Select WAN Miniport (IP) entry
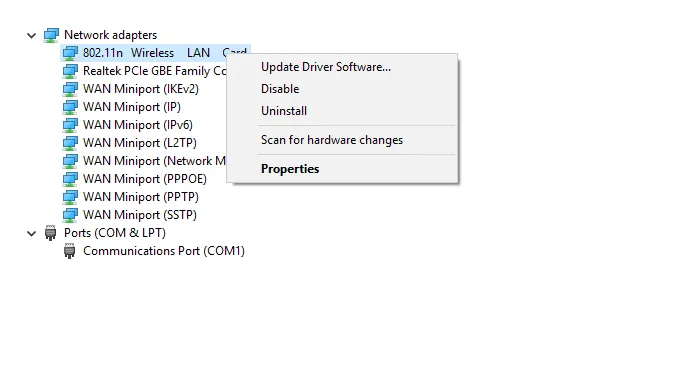Screen dimensions: 686x373 [132, 107]
